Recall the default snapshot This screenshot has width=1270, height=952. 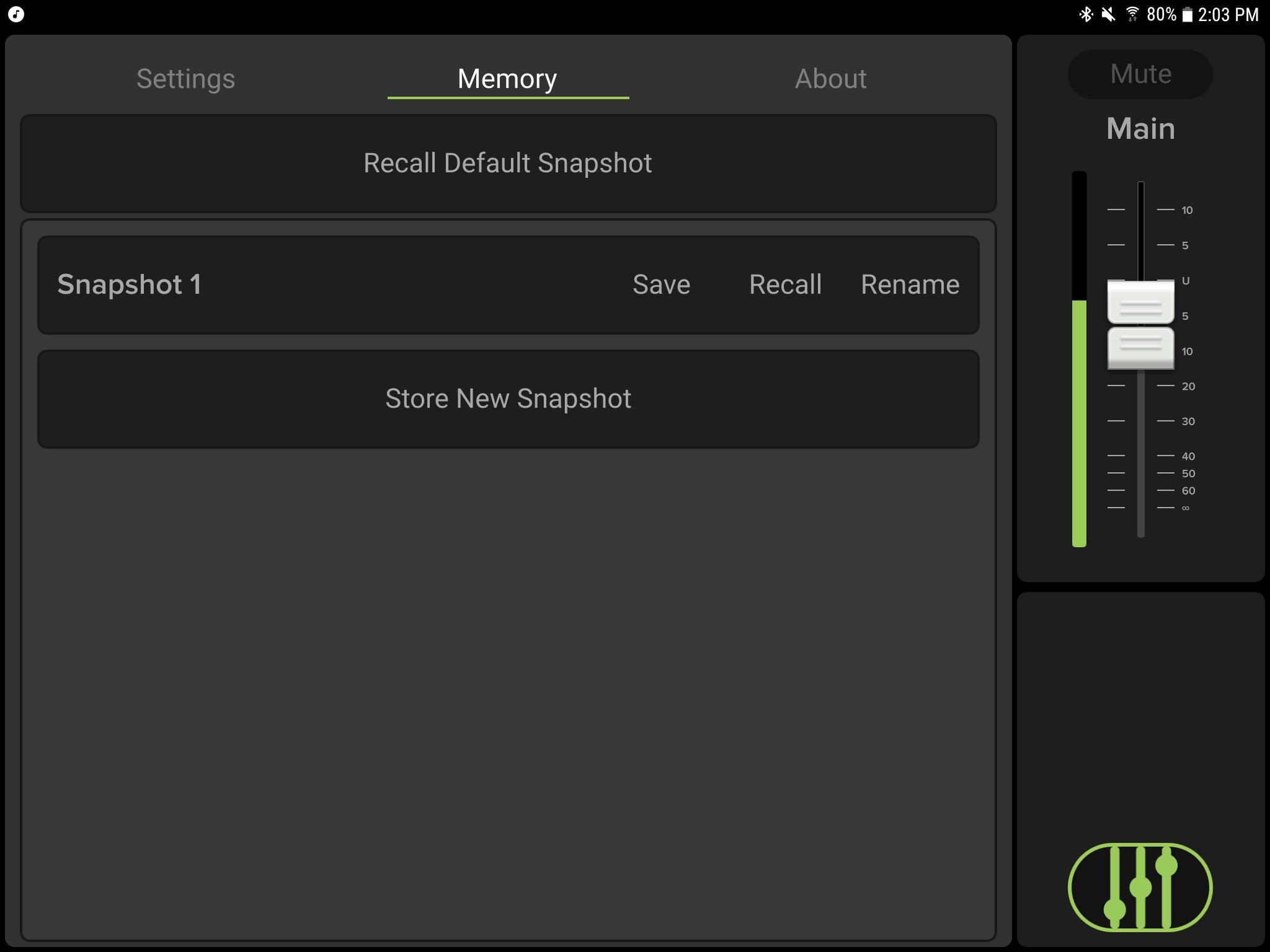(508, 163)
